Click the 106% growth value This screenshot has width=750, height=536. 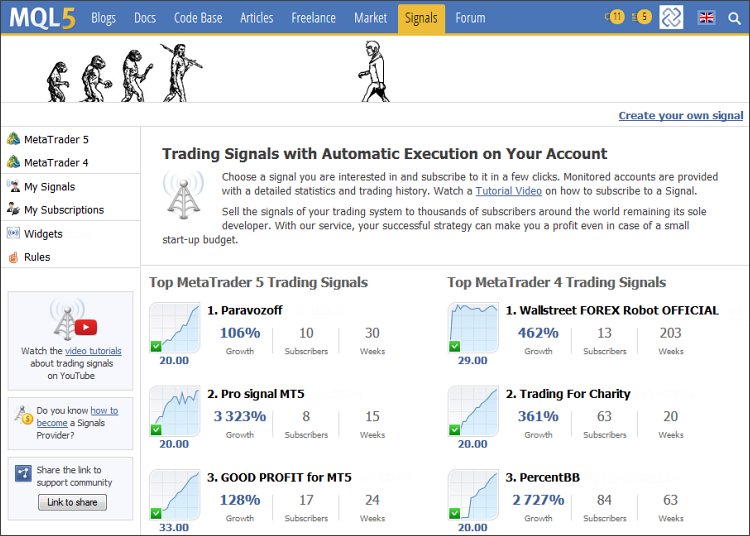[240, 333]
